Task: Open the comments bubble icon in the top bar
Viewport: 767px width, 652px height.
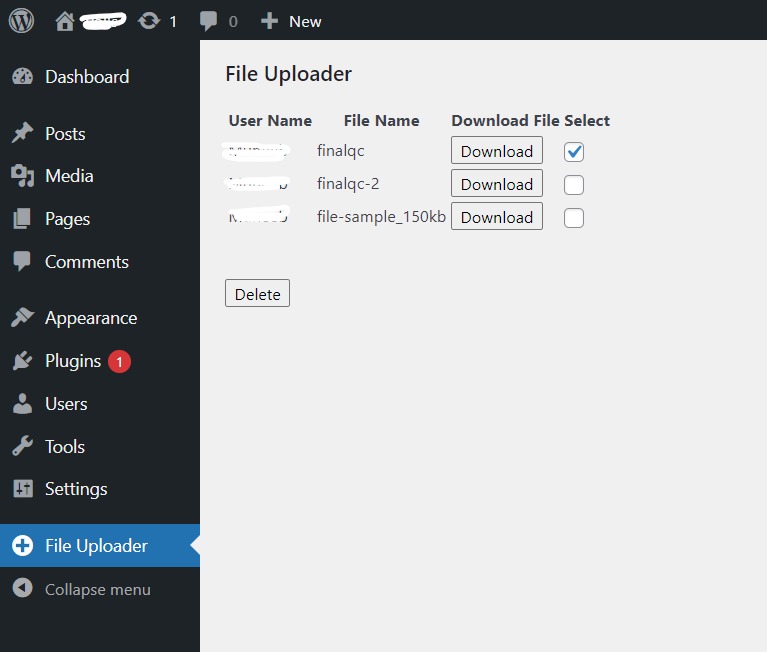Action: (x=208, y=20)
